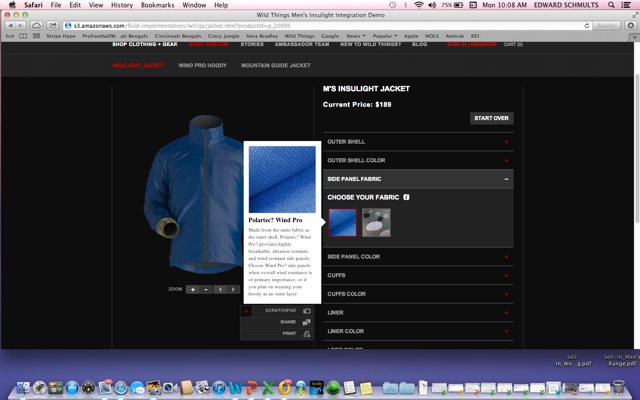Open Reading List glasses icon
Image resolution: width=640 pixels, height=400 pixels.
[10, 36]
